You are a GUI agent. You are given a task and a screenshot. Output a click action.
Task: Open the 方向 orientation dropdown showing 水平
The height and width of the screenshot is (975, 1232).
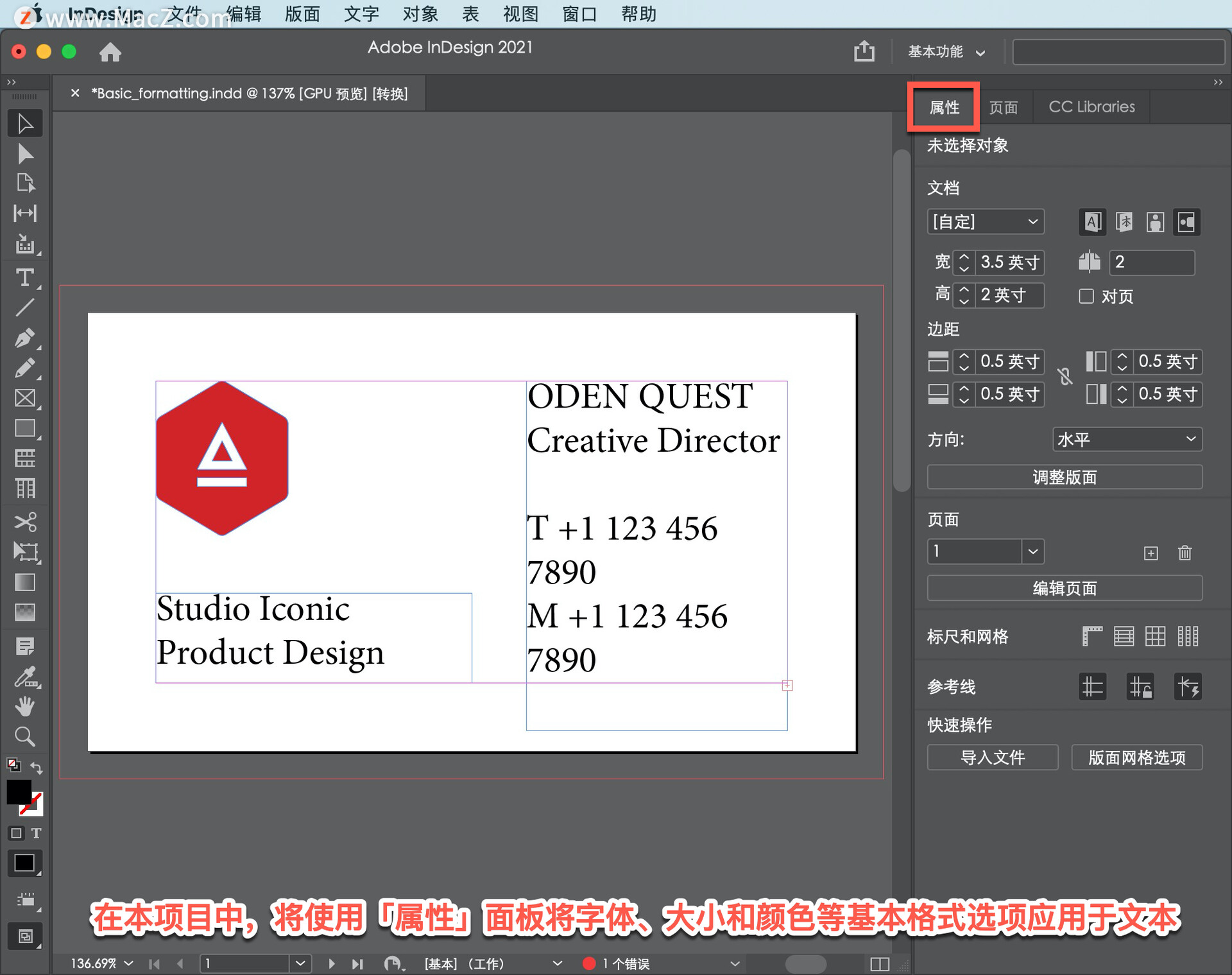tap(1127, 439)
